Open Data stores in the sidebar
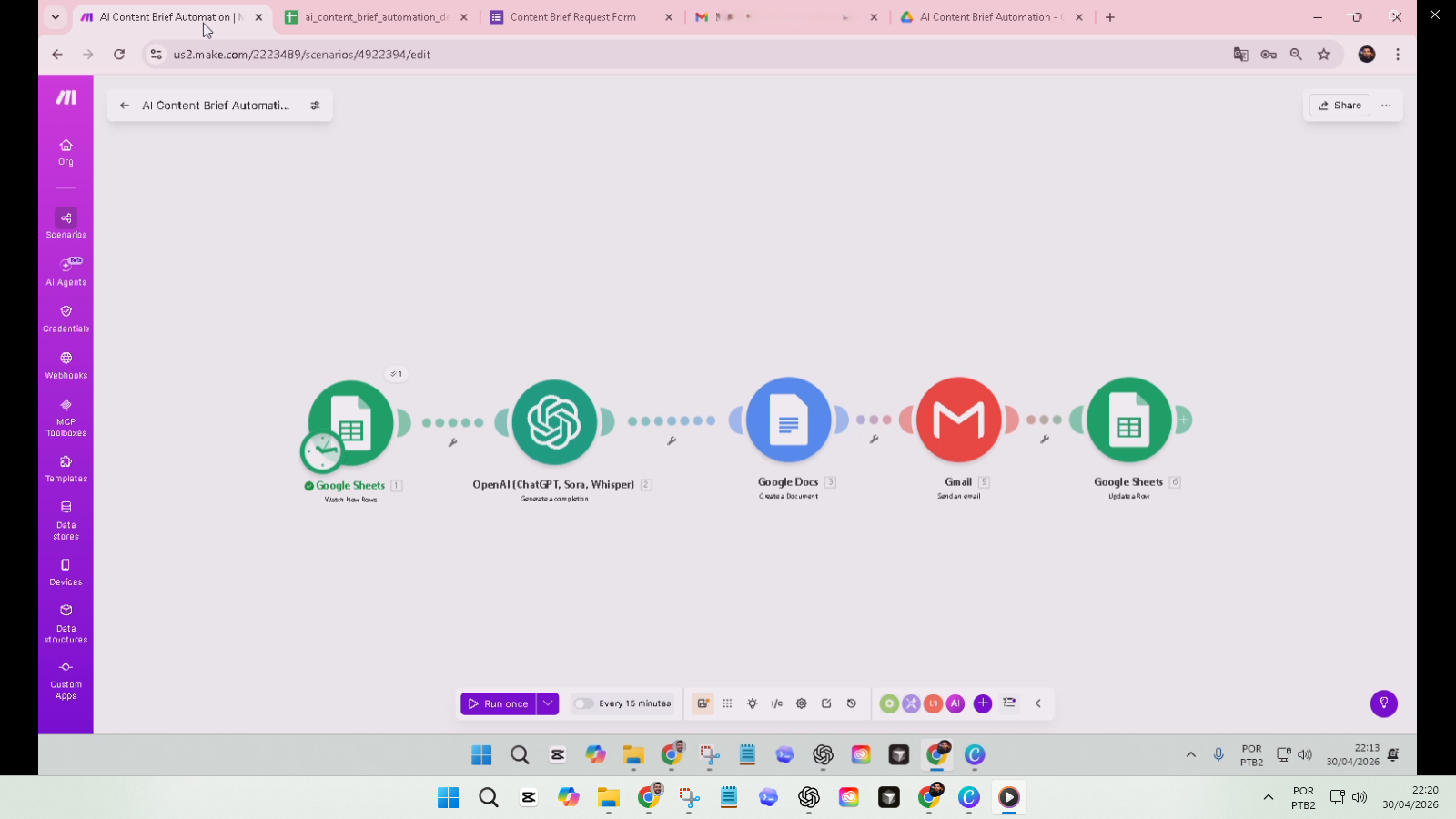The height and width of the screenshot is (819, 1456). (x=66, y=521)
